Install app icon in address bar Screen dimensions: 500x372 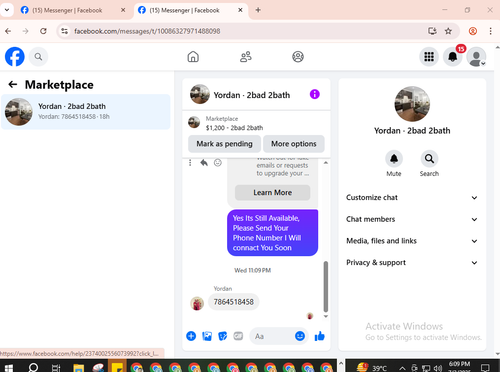[432, 31]
